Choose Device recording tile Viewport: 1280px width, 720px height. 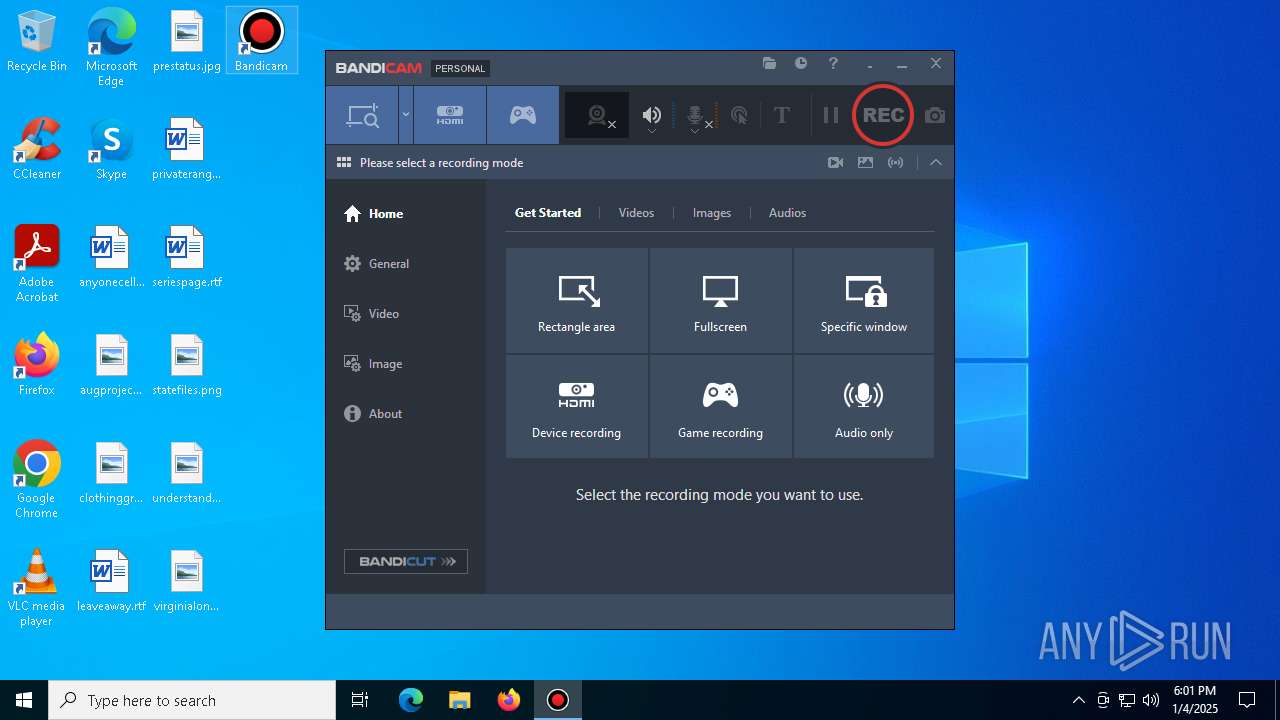point(577,407)
